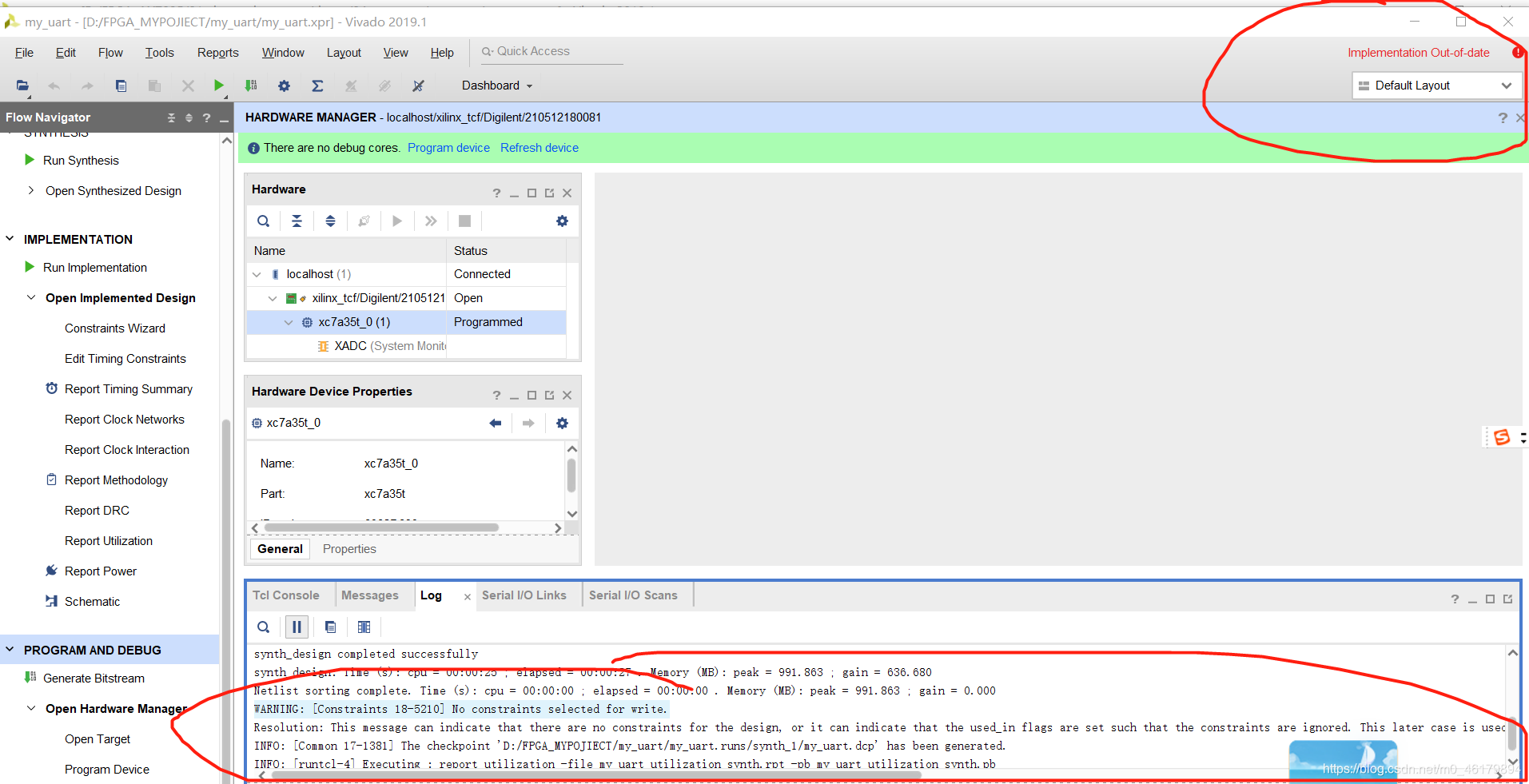Click the Program device link
The height and width of the screenshot is (784, 1529).
(448, 147)
